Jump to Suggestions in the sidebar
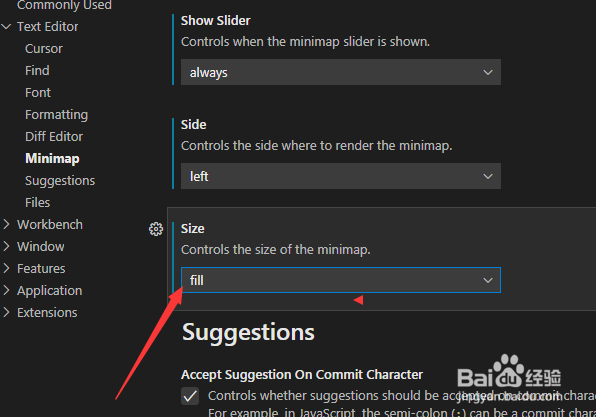This screenshot has height=417, width=596. click(x=60, y=181)
